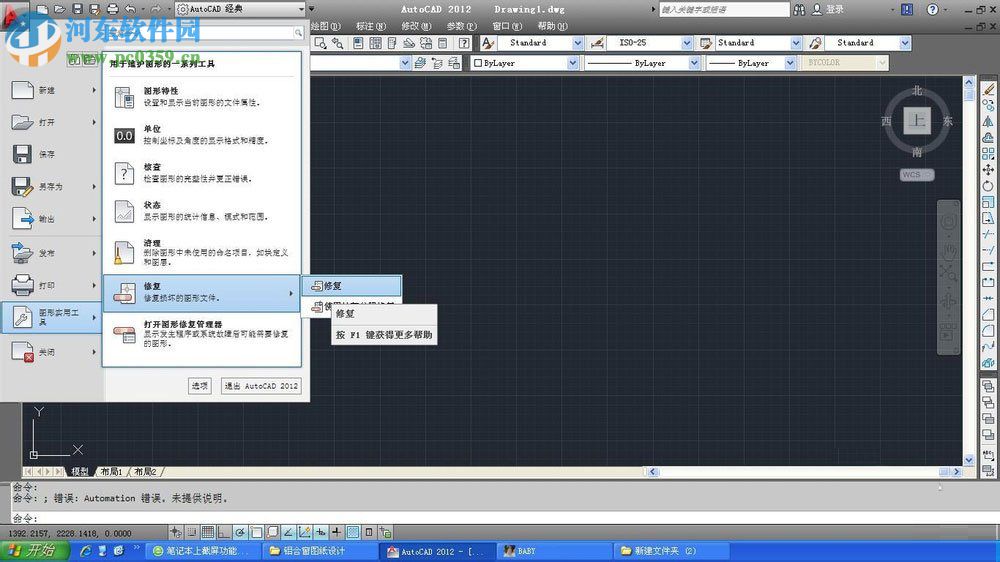Image resolution: width=1000 pixels, height=562 pixels.
Task: Open the 新建 application menu item
Action: [52, 90]
